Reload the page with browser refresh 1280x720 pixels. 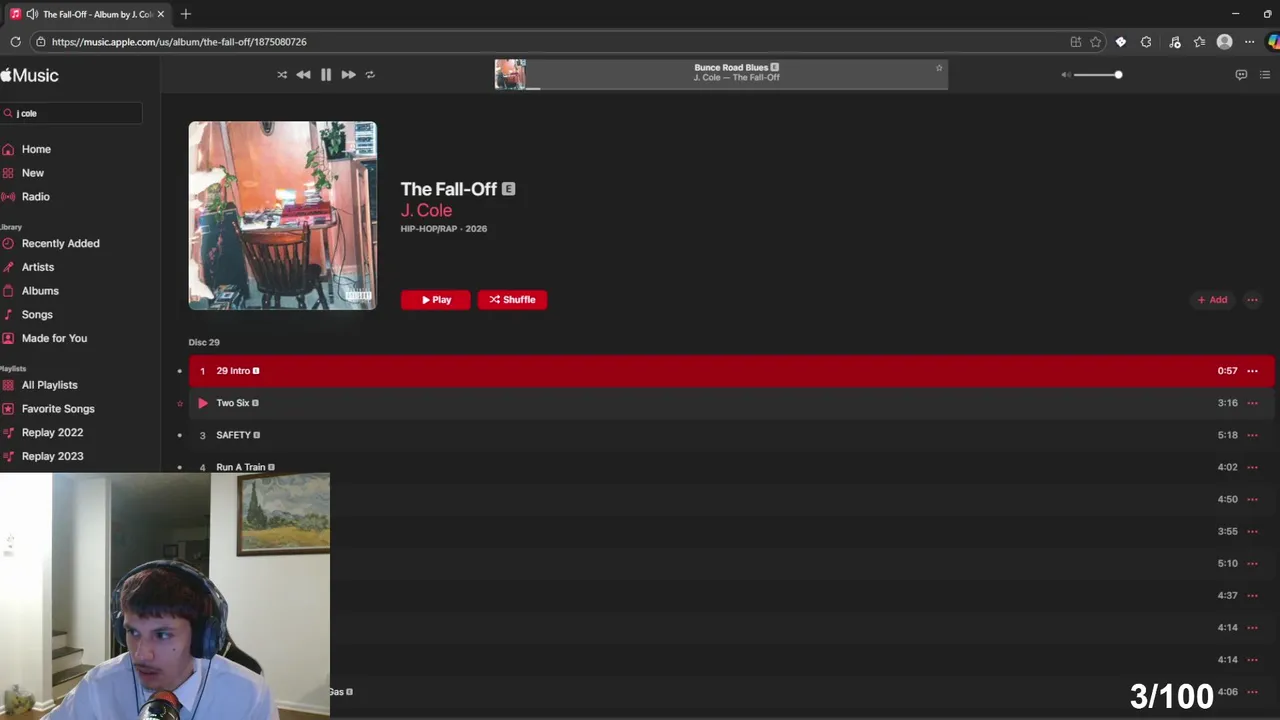coord(15,42)
